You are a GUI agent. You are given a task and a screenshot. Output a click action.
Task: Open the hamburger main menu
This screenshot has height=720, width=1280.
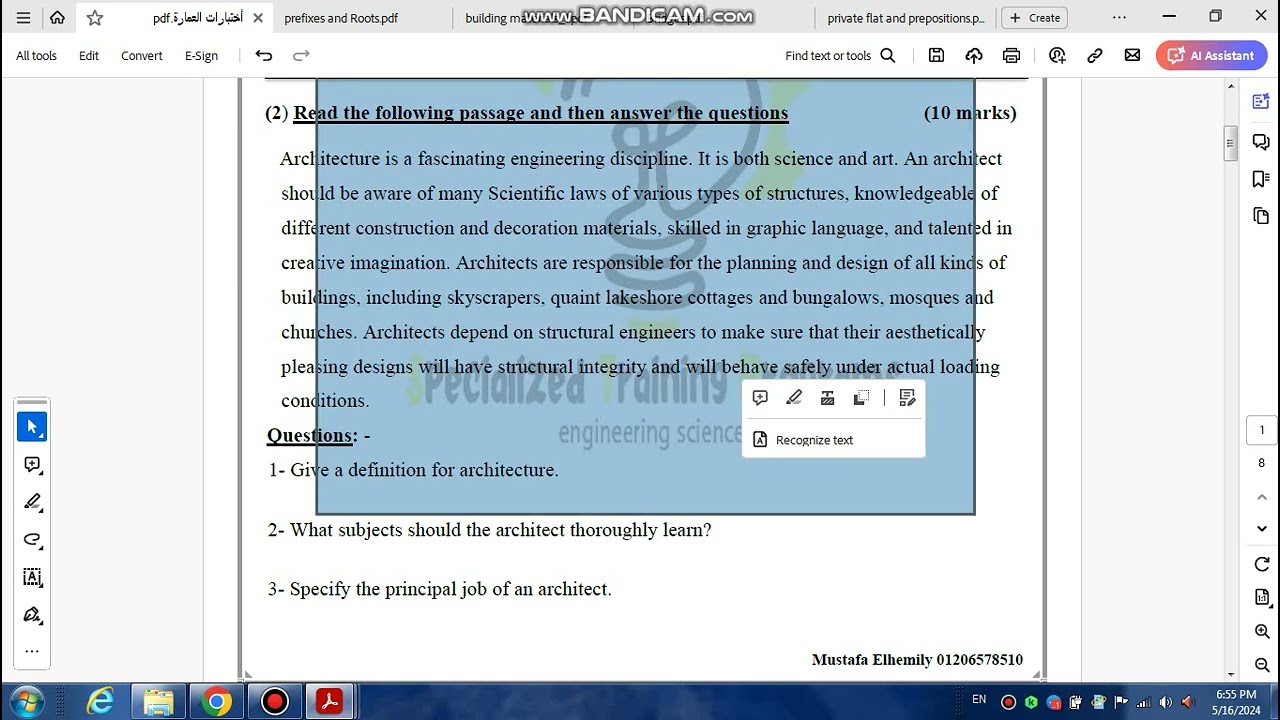click(23, 18)
